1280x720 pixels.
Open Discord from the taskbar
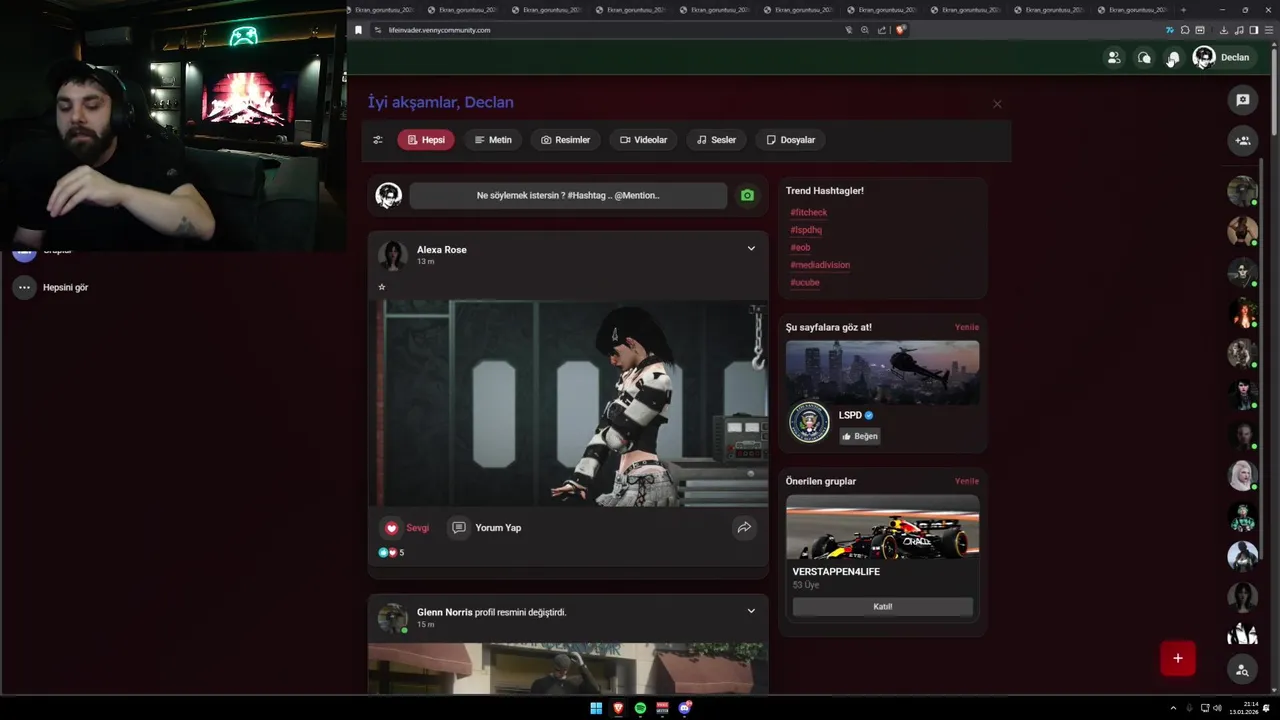pos(685,708)
